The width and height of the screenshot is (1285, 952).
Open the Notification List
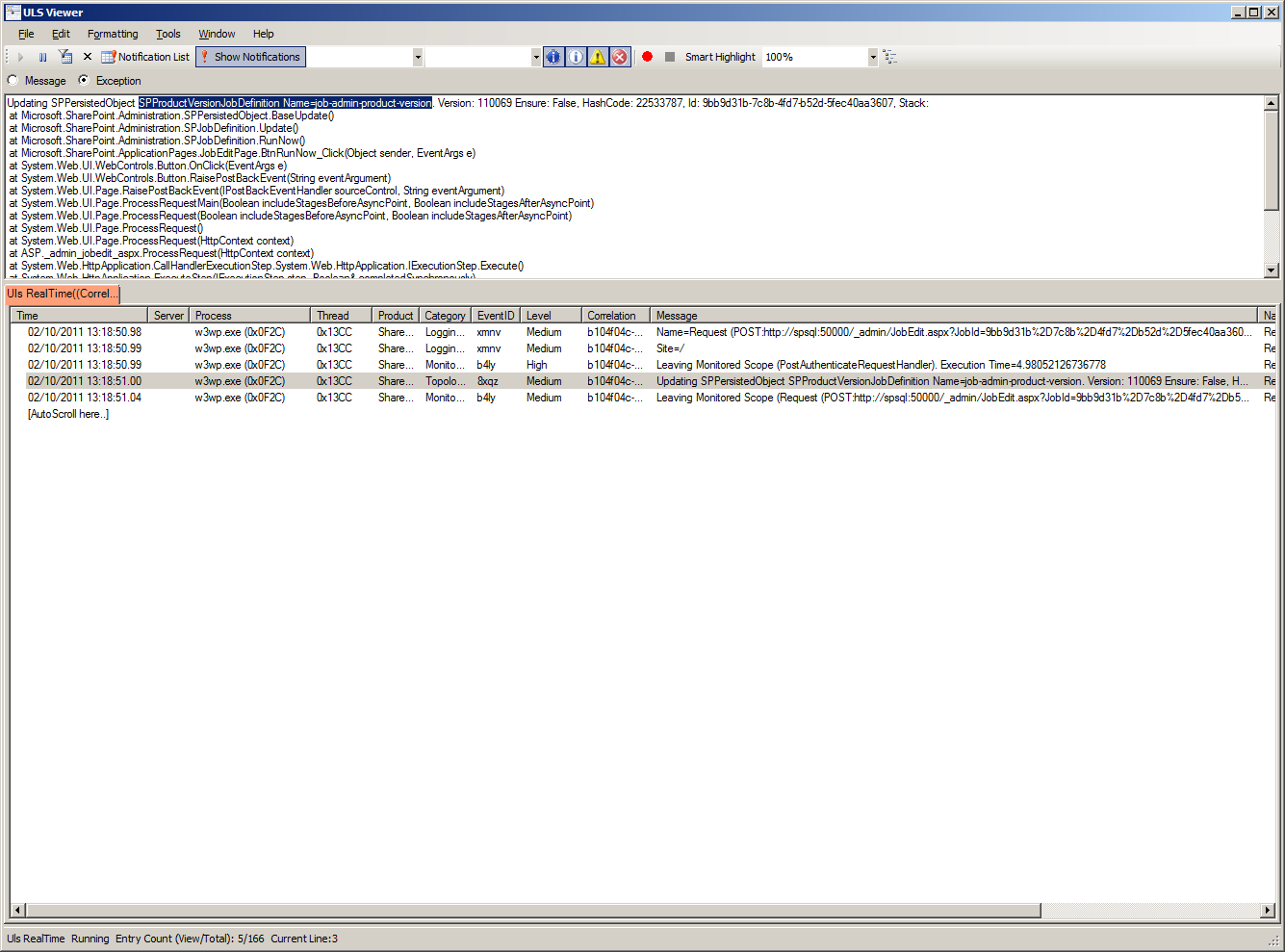click(145, 57)
